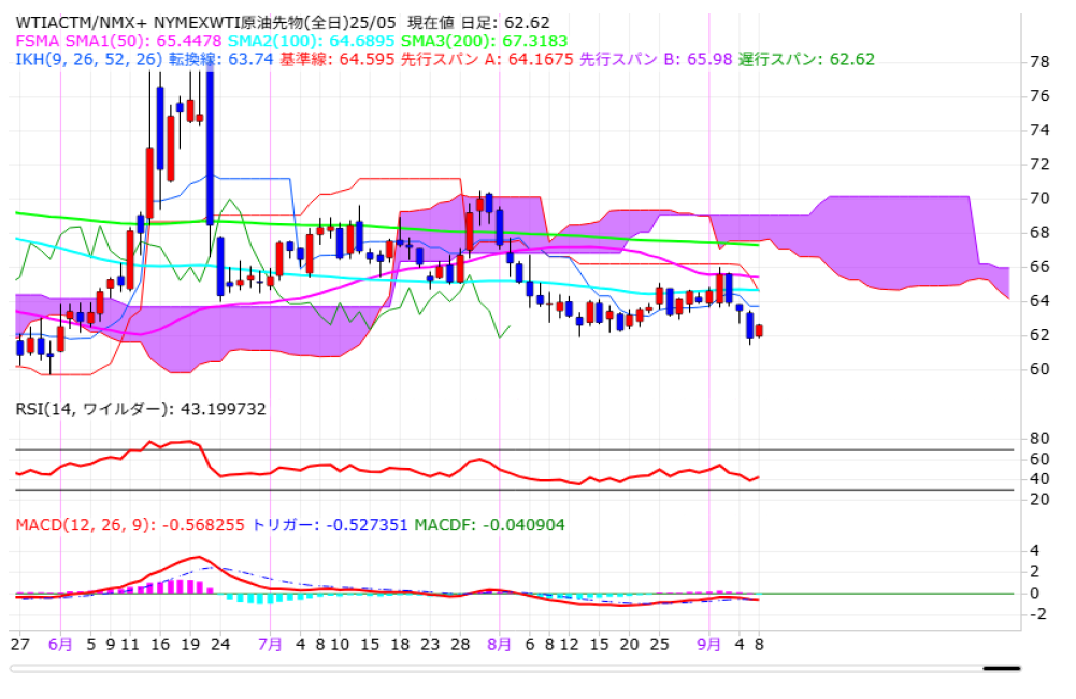Viewport: 1076px width, 699px height.
Task: Click the SMA3(200): 67.3183 legend text
Action: 484,41
